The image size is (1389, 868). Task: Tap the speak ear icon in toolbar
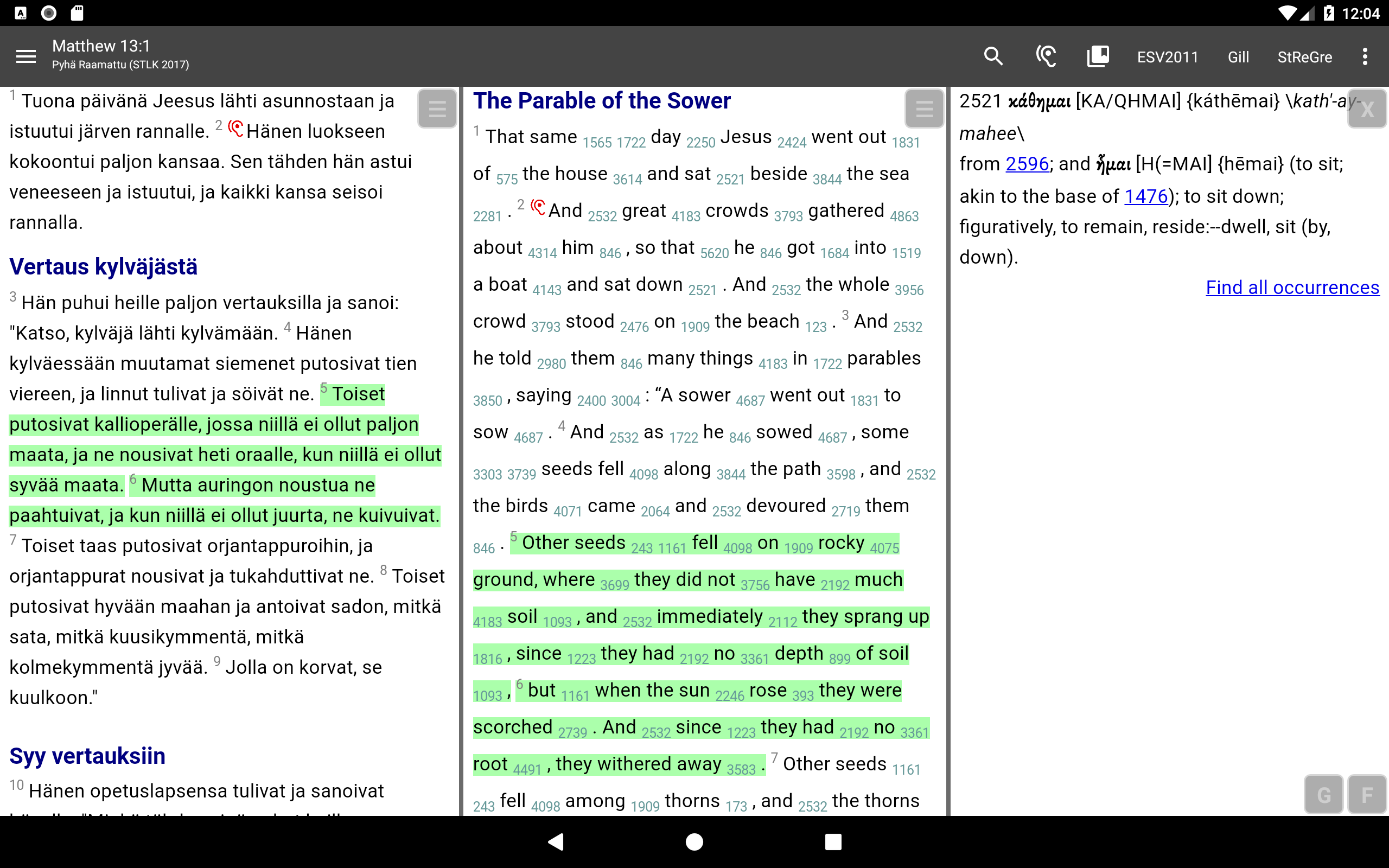pos(1046,56)
